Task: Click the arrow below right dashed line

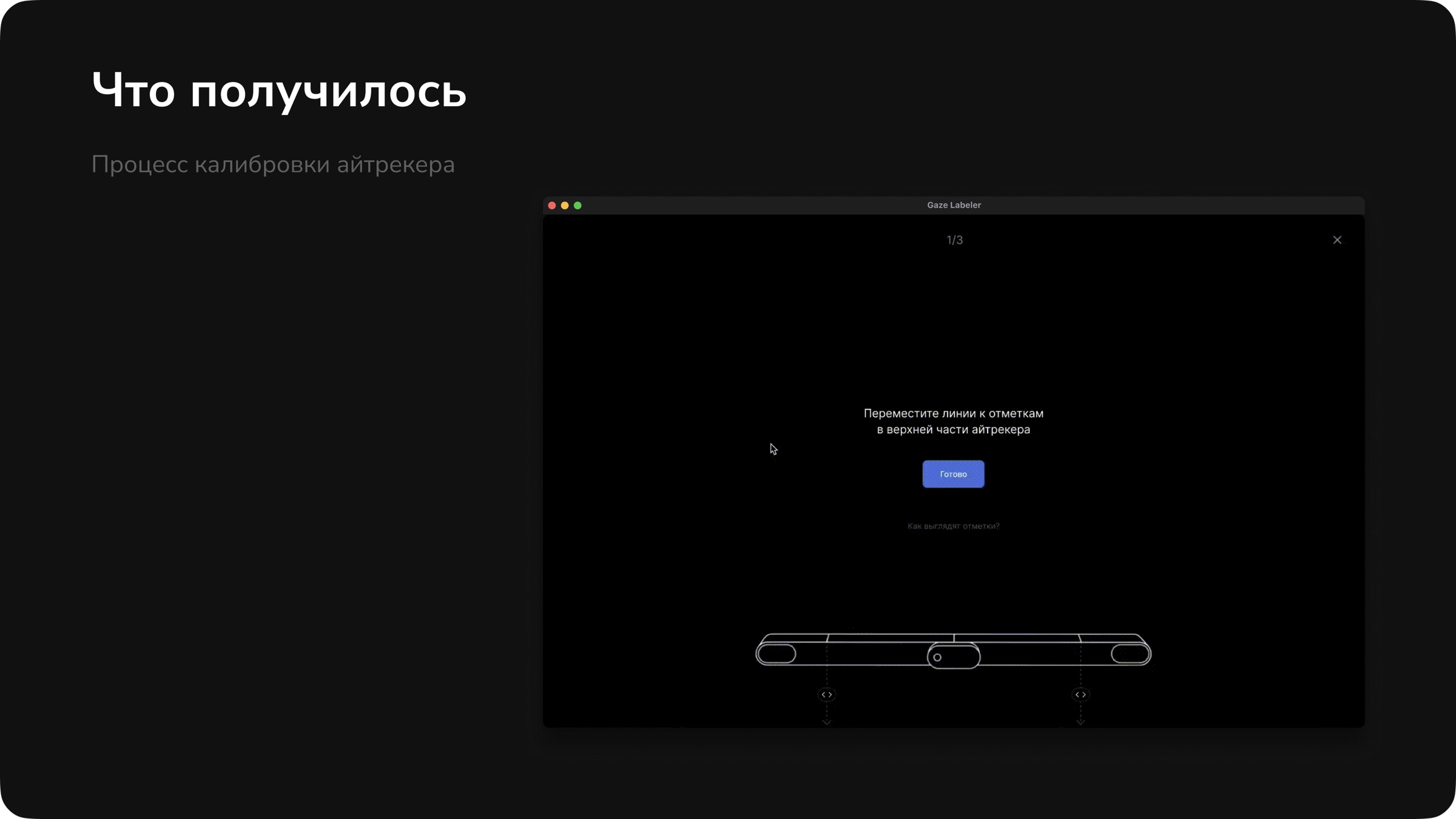Action: tap(1080, 722)
